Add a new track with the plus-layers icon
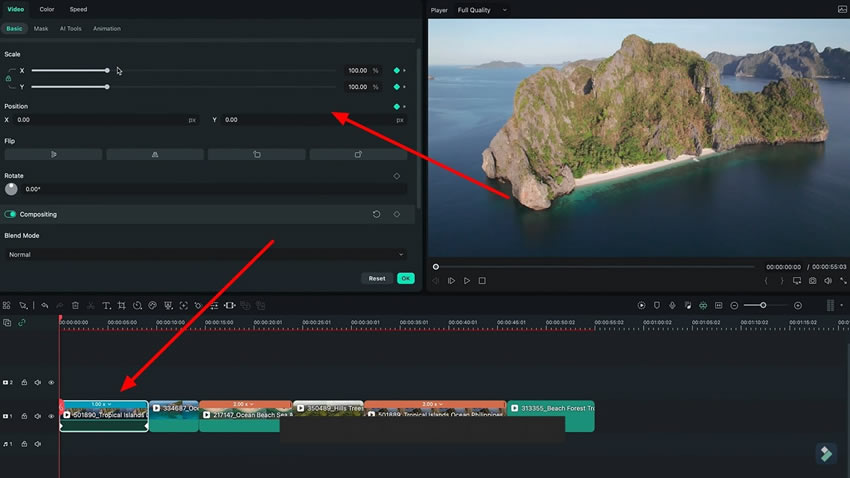Screen dimensions: 850x478 pyautogui.click(x=7, y=322)
